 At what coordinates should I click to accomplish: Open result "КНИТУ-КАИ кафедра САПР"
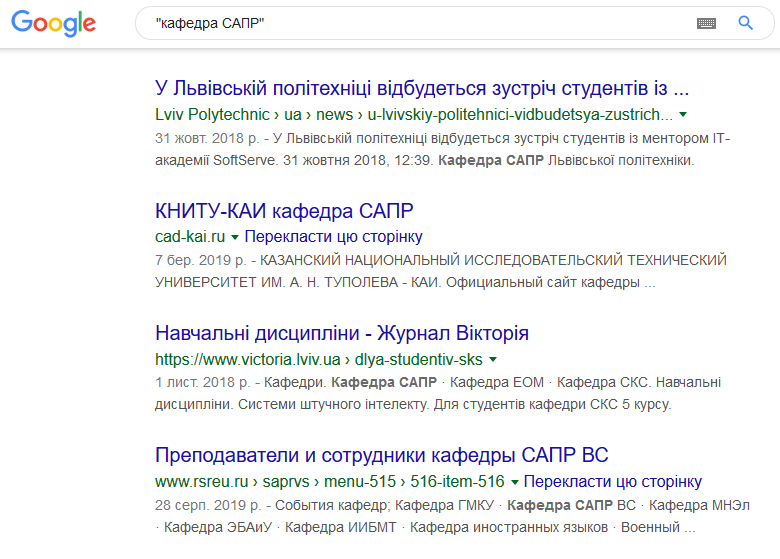pyautogui.click(x=284, y=211)
